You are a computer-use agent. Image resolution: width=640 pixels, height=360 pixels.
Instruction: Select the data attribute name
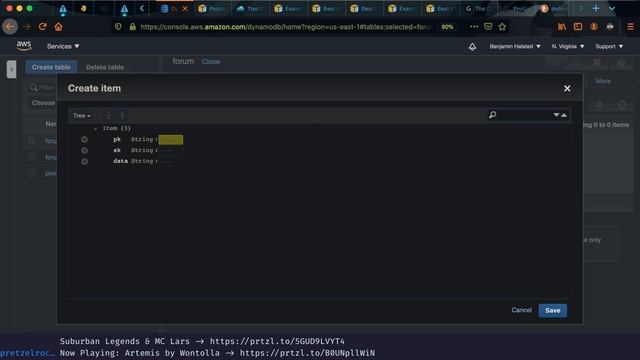click(120, 161)
